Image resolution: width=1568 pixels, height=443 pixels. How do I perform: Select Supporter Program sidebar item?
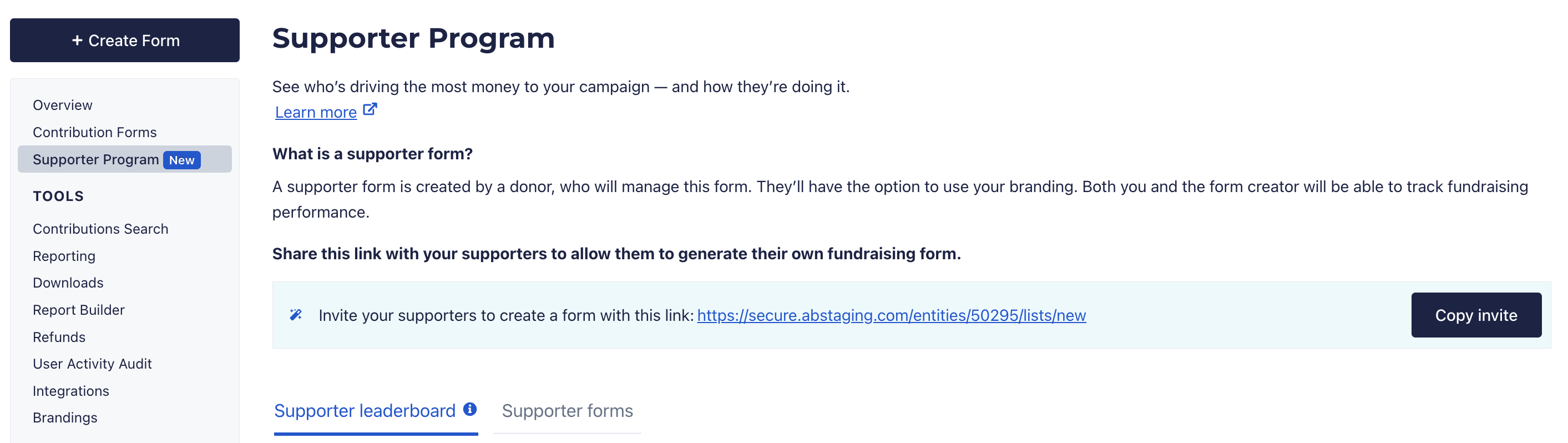point(95,159)
